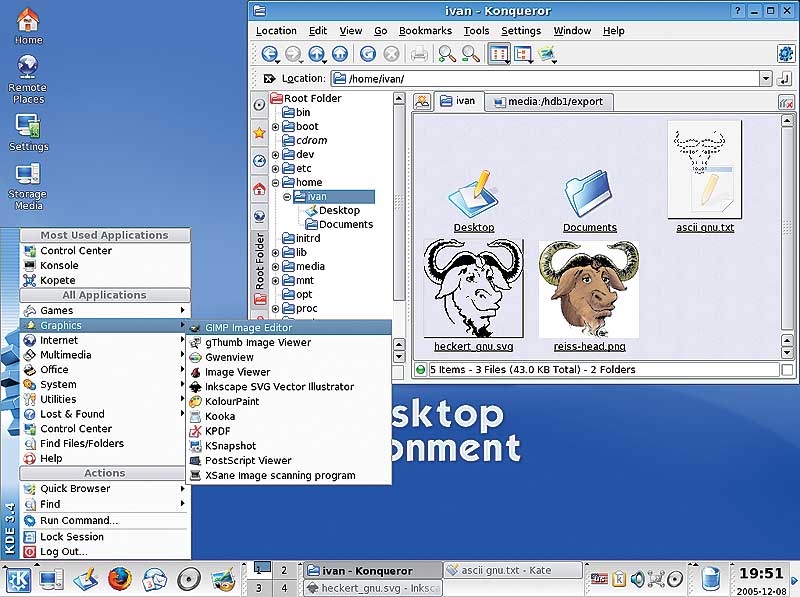Open the History sidebar clock icon

click(259, 161)
